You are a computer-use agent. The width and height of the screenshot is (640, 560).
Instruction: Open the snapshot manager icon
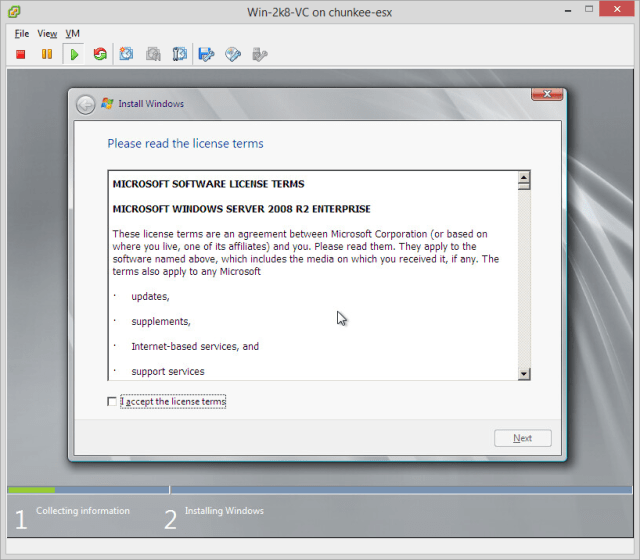pyautogui.click(x=180, y=54)
